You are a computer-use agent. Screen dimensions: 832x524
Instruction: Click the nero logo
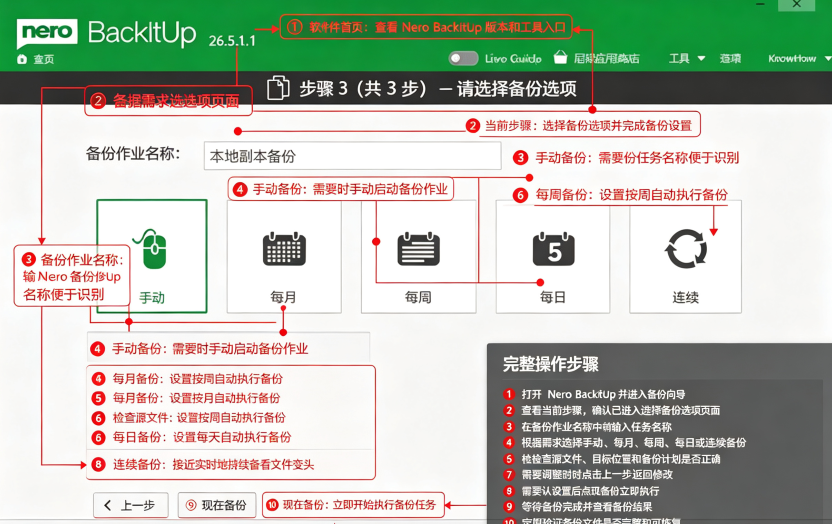coord(47,32)
